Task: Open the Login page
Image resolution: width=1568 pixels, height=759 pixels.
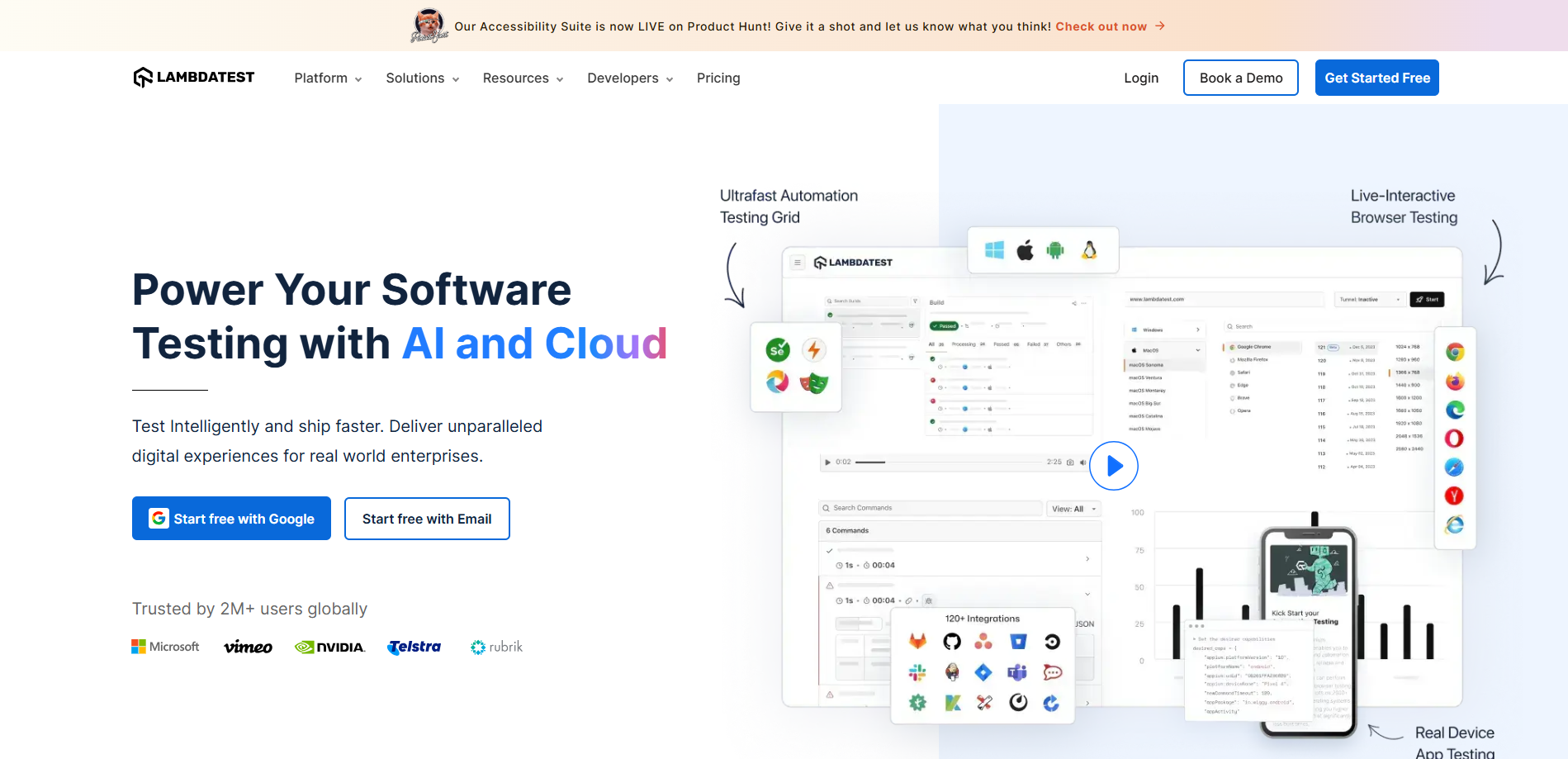Action: coord(1141,78)
